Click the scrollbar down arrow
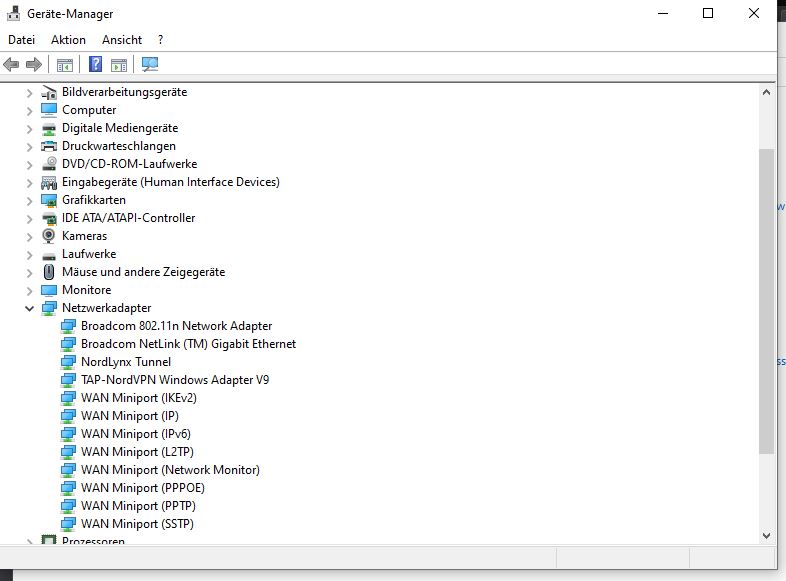 [x=766, y=535]
